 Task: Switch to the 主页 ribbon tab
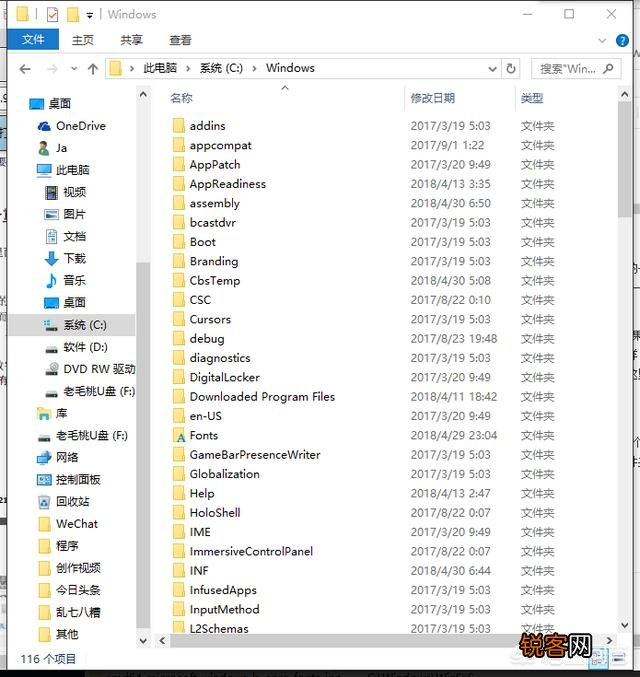coord(82,40)
